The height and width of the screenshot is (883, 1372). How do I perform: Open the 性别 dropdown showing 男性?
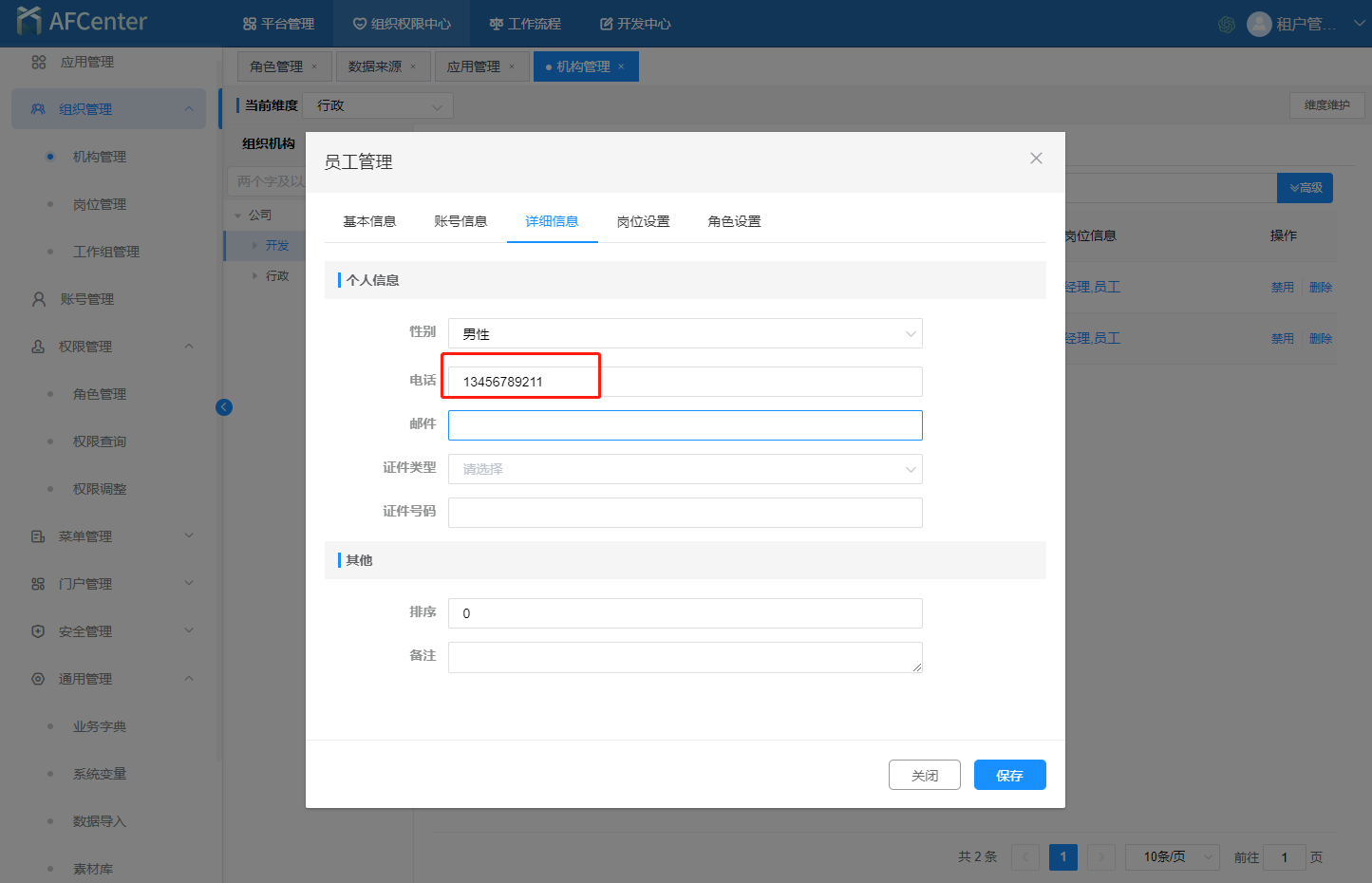pyautogui.click(x=685, y=334)
